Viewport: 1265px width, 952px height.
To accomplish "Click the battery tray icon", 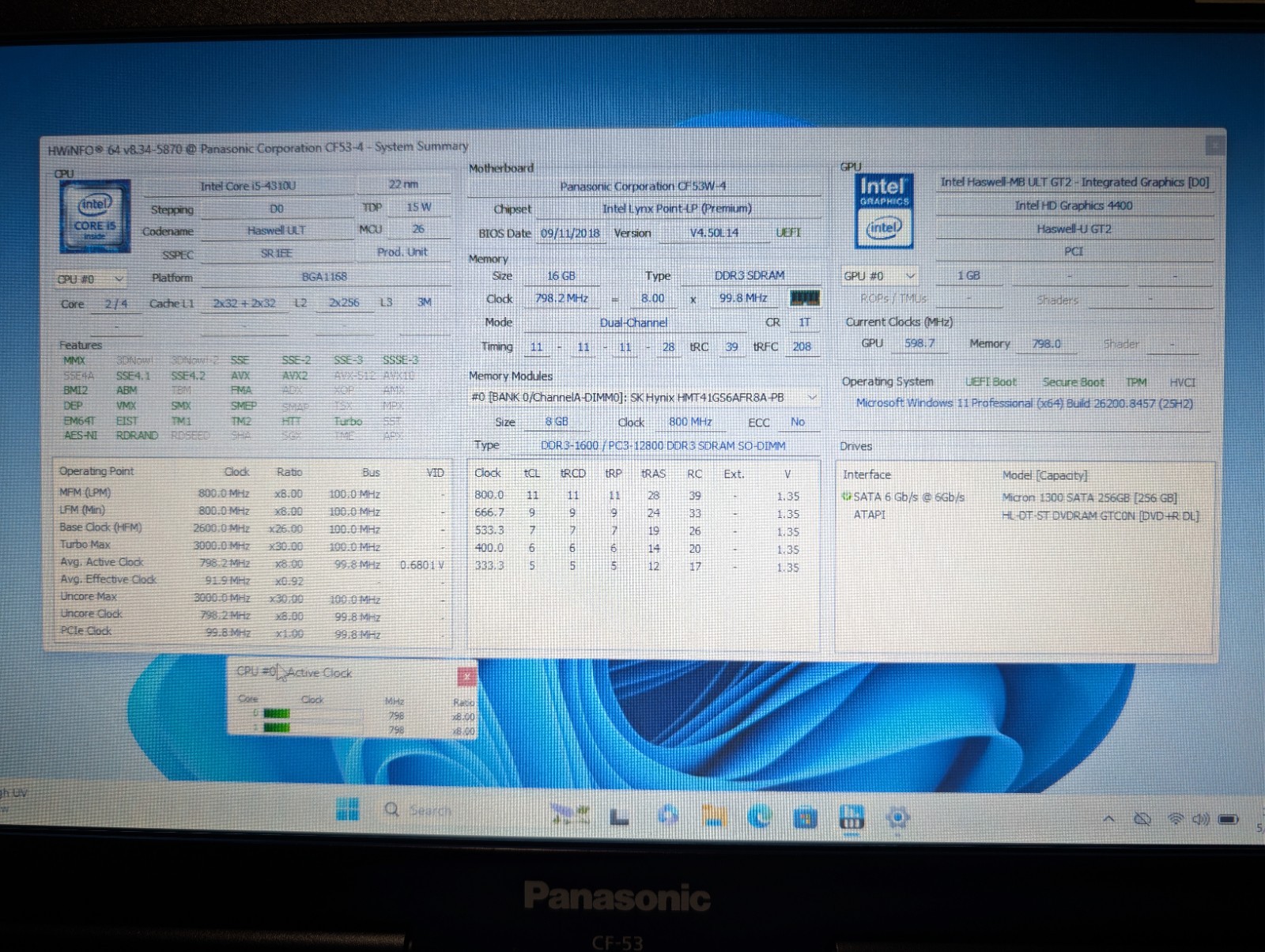I will pyautogui.click(x=1229, y=819).
